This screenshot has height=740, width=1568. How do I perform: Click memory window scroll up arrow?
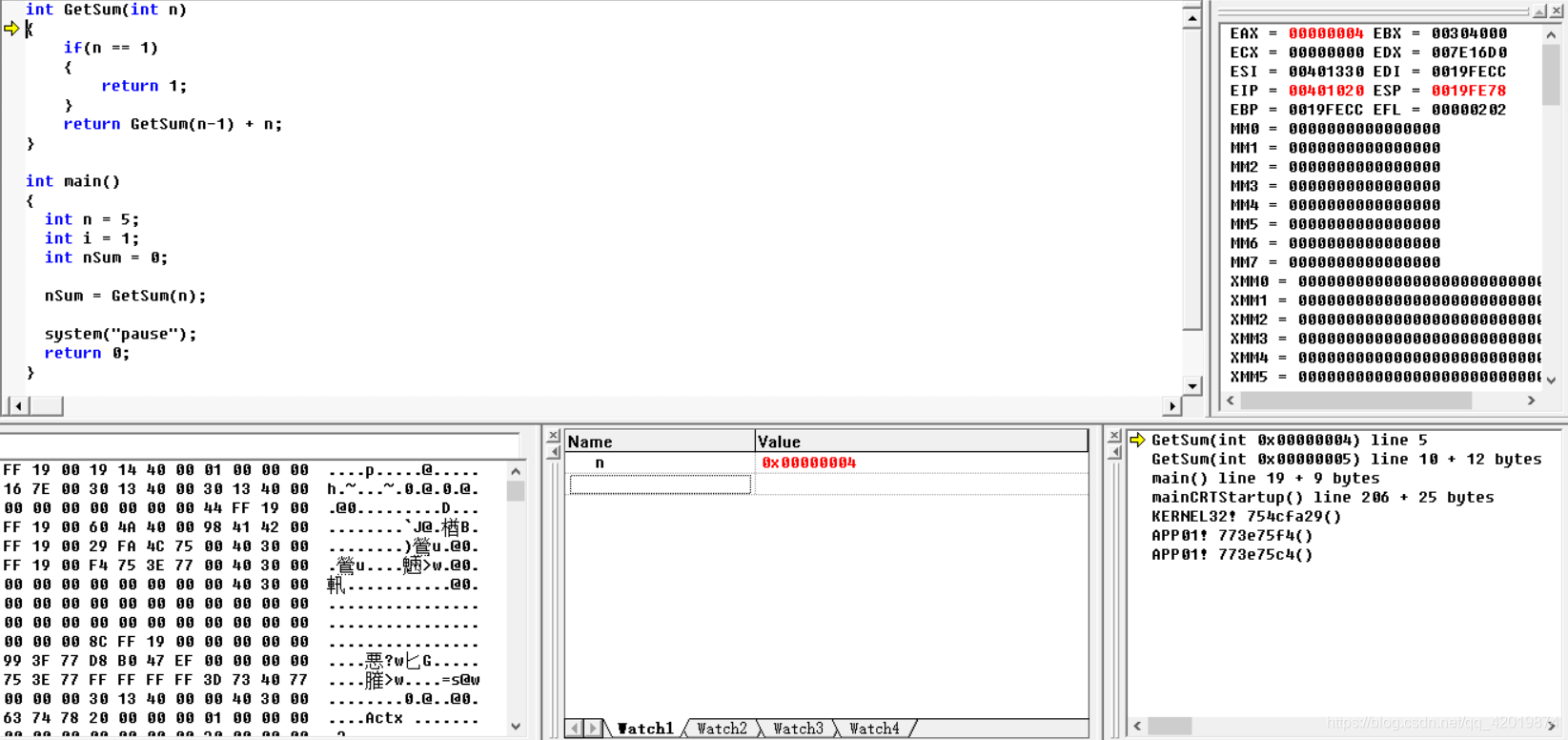click(516, 471)
